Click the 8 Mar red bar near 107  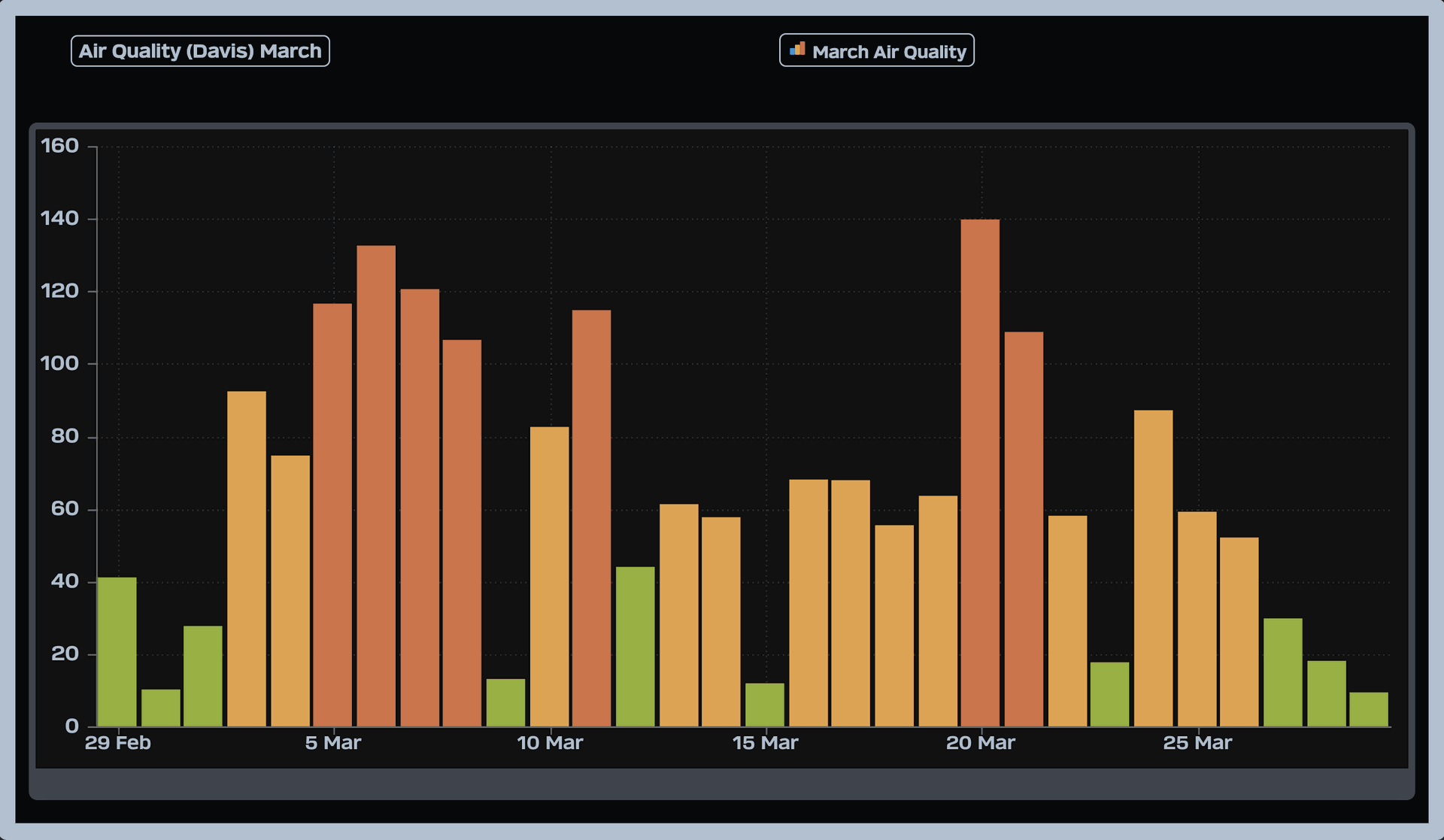tap(462, 533)
